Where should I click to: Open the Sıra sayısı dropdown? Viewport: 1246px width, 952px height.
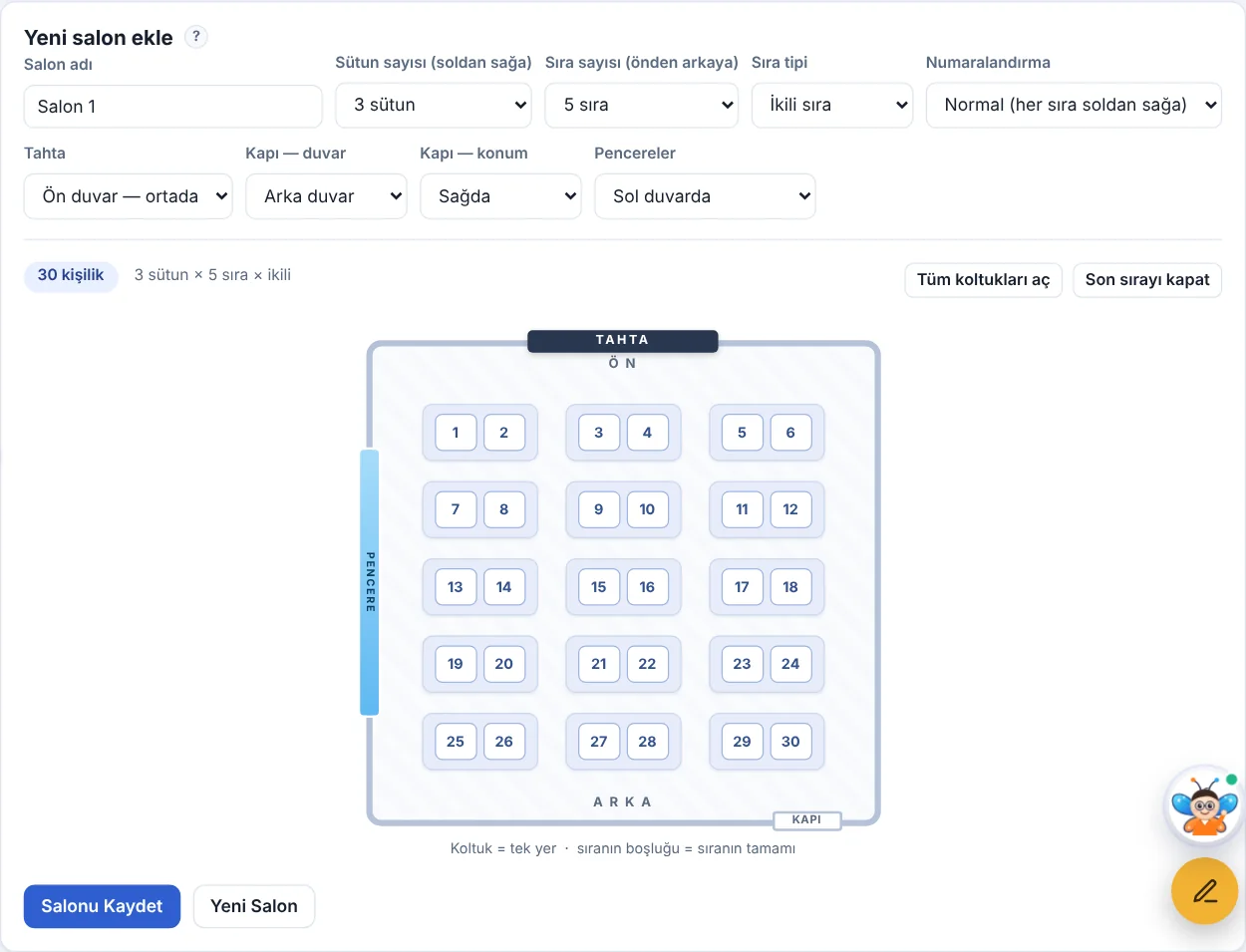642,105
